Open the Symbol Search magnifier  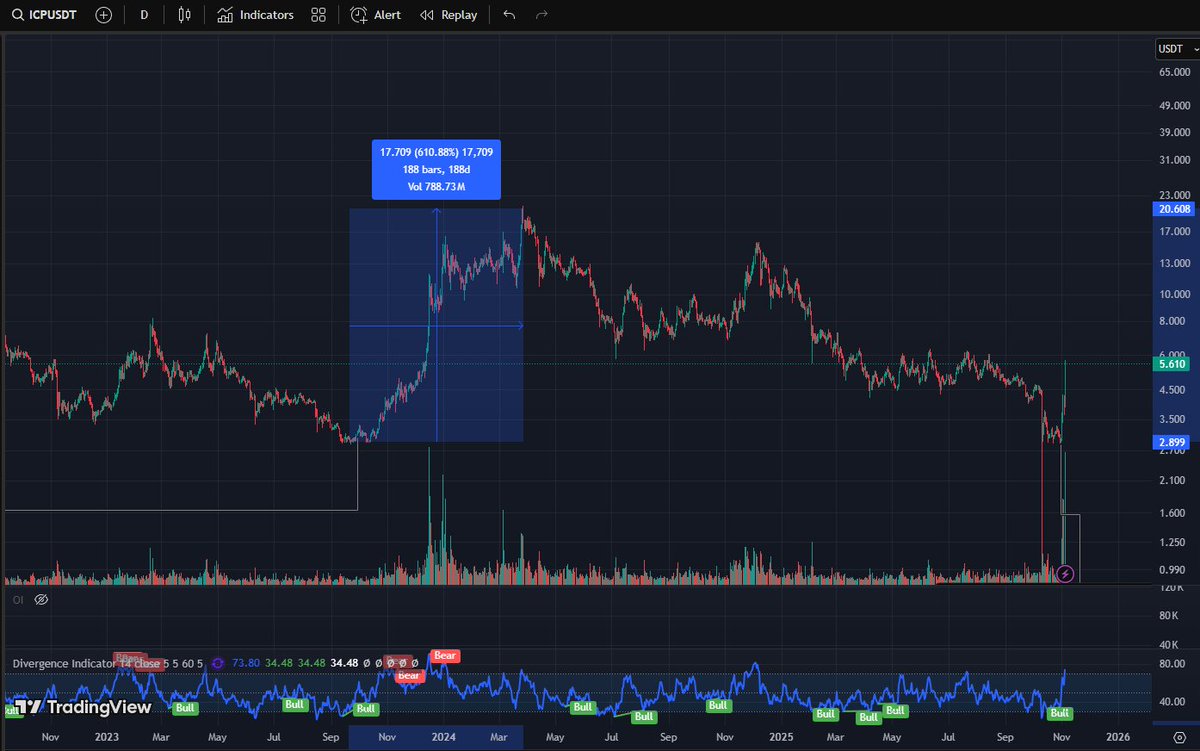tap(17, 15)
